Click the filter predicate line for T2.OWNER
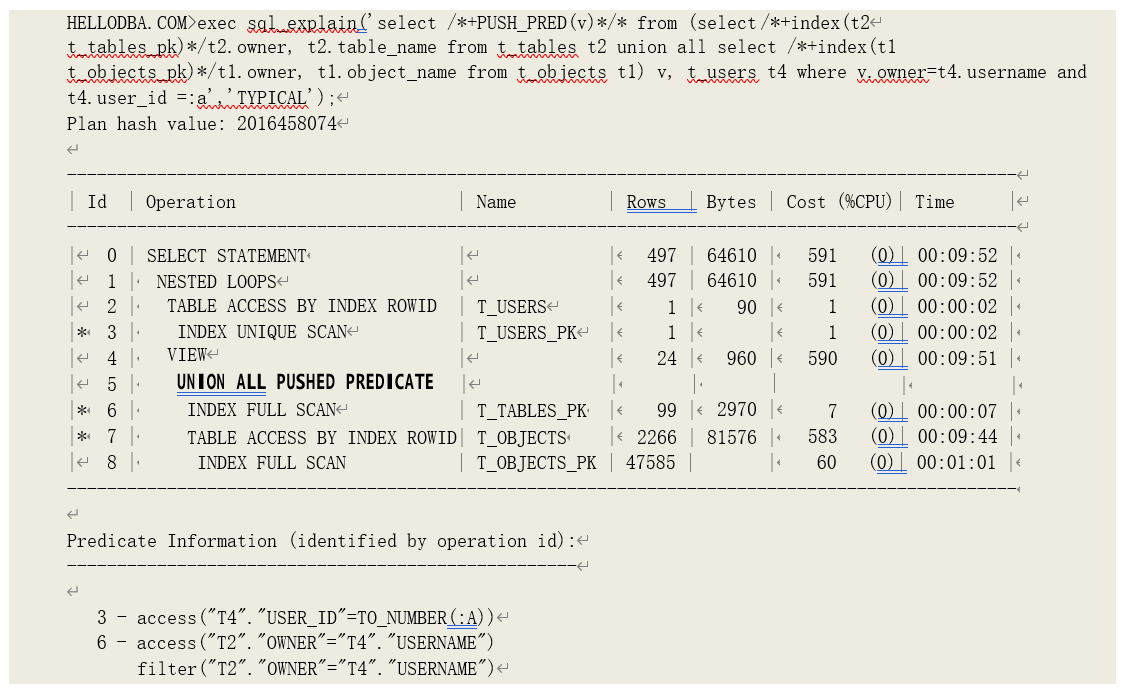Viewport: 1124px width, 692px height. point(316,668)
